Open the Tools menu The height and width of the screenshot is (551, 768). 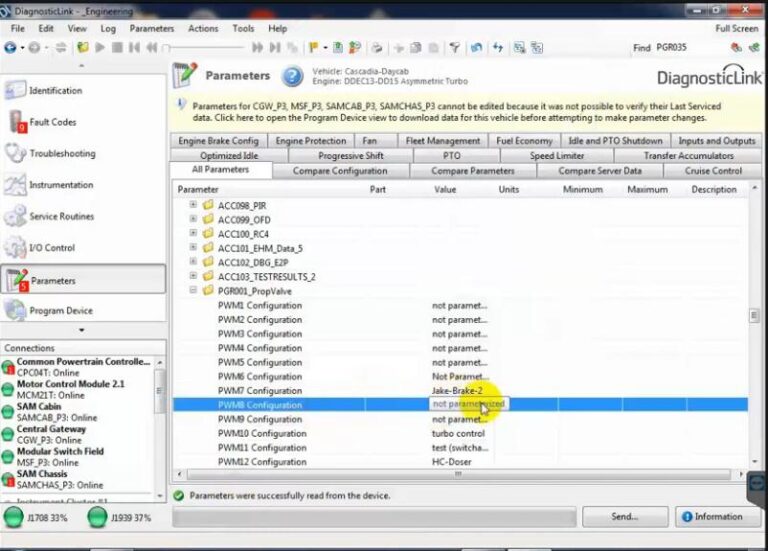[243, 28]
